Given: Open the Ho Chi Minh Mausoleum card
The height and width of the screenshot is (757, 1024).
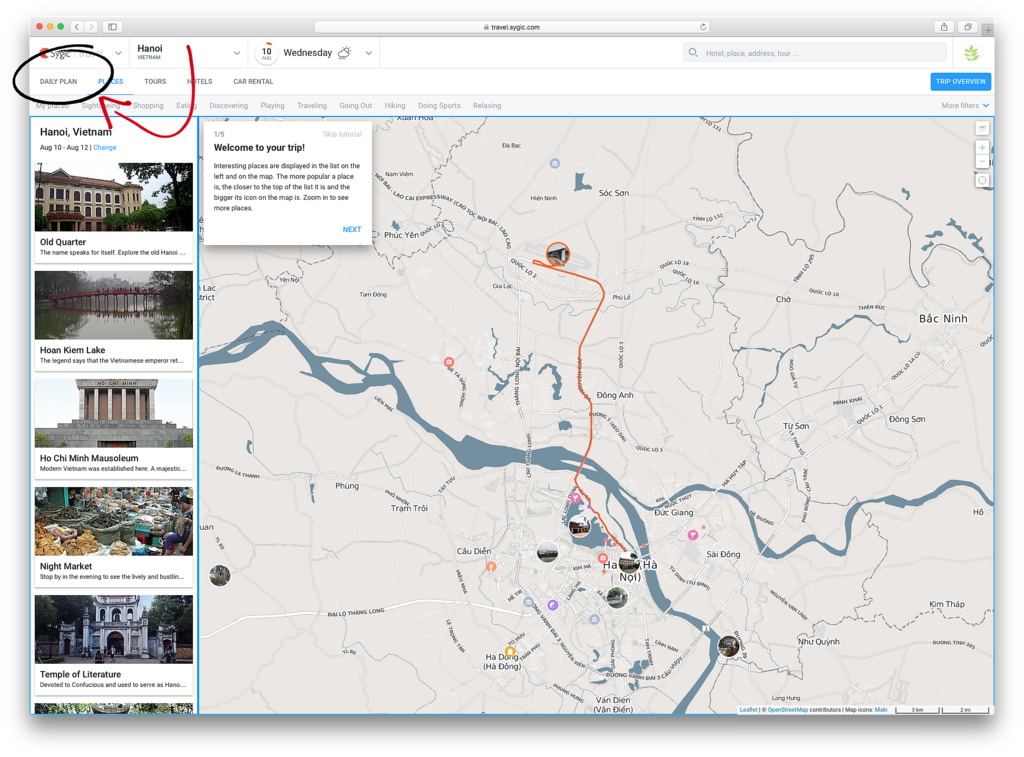Looking at the screenshot, I should tap(114, 428).
